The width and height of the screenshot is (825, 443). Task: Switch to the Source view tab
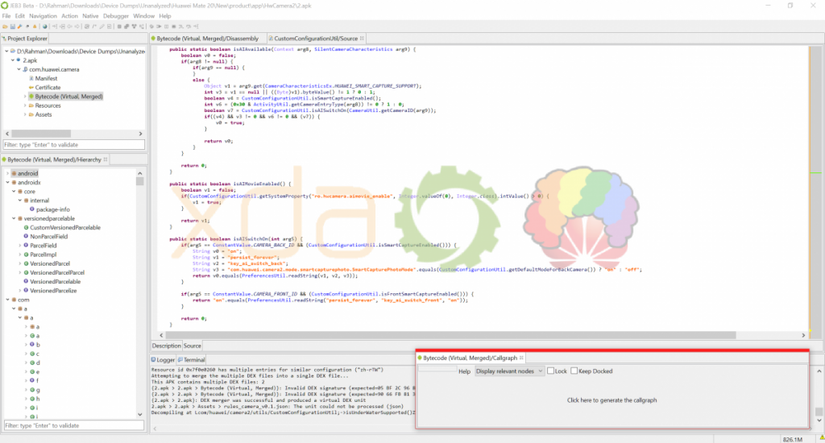pyautogui.click(x=192, y=346)
